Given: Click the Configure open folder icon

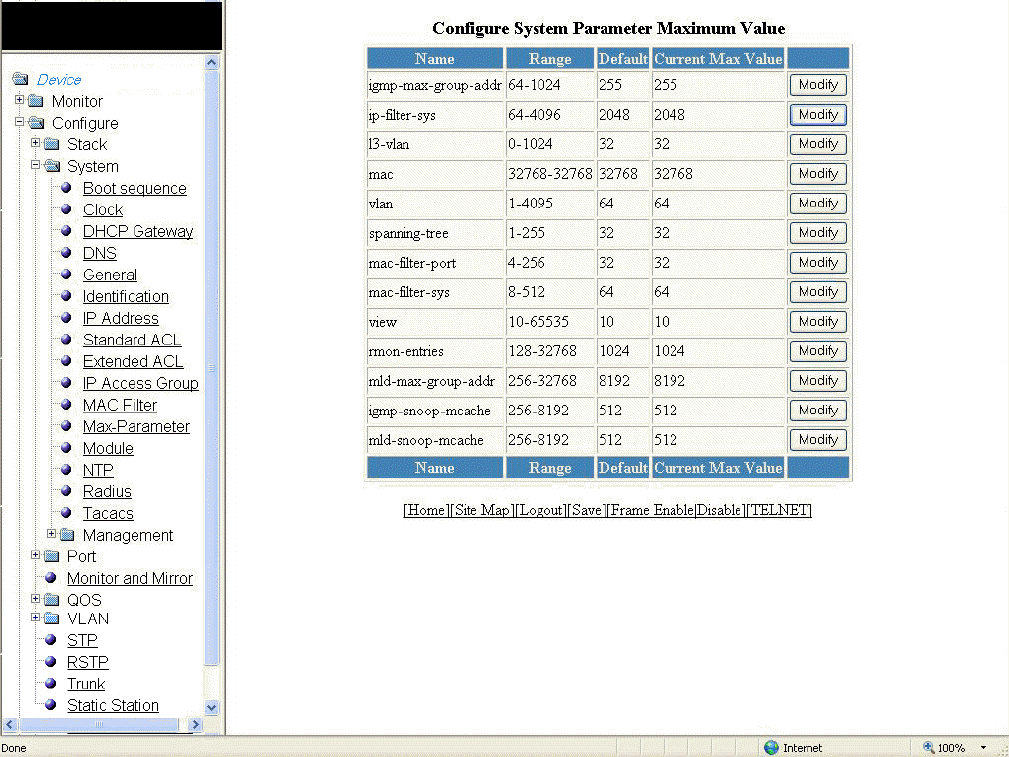Looking at the screenshot, I should click(37, 123).
